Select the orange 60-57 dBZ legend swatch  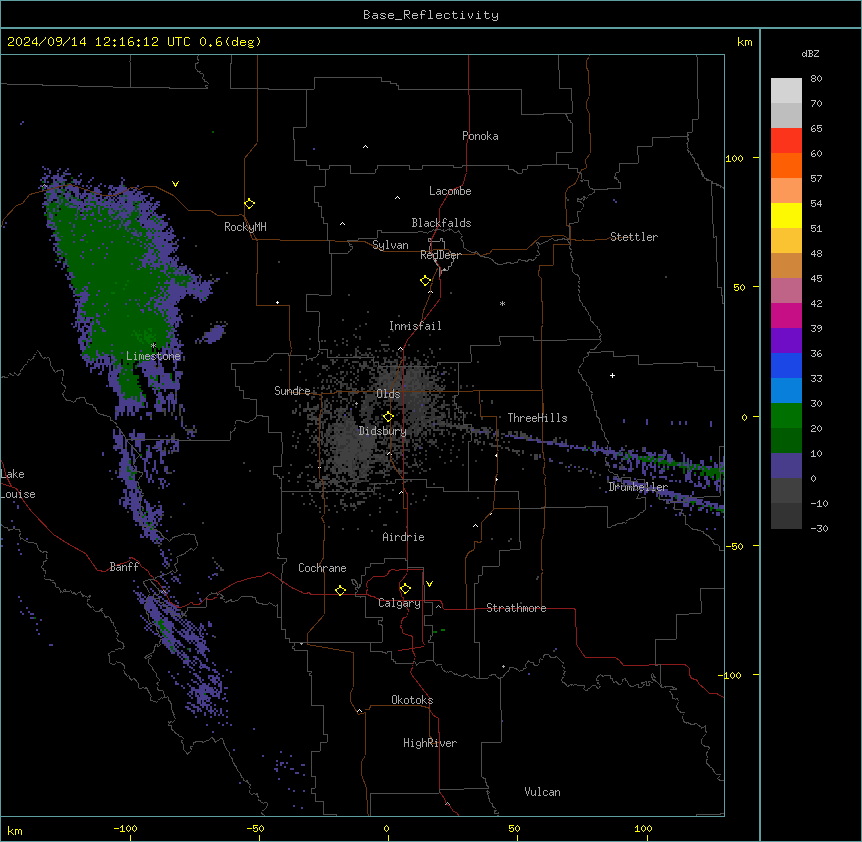786,165
